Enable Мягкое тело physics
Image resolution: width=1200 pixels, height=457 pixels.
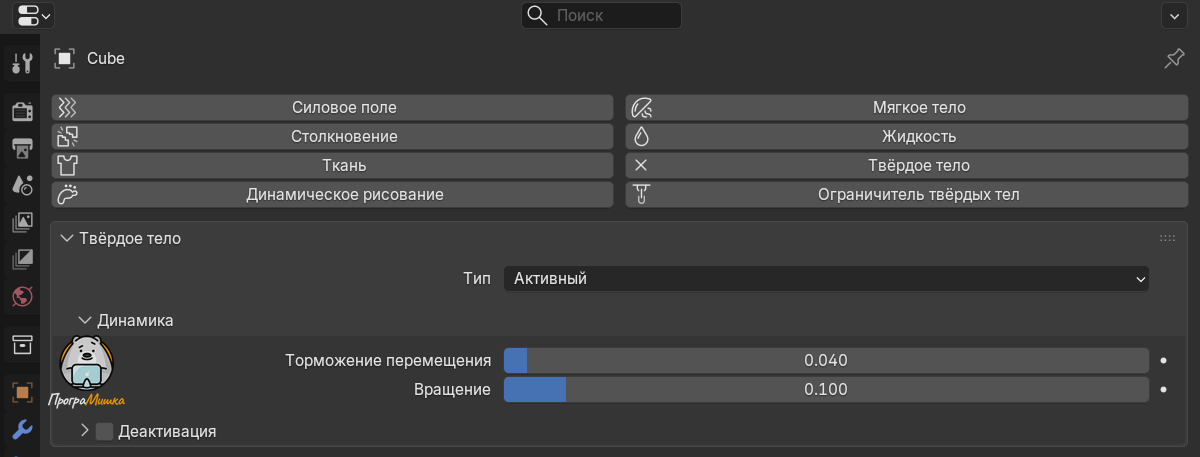click(x=907, y=108)
